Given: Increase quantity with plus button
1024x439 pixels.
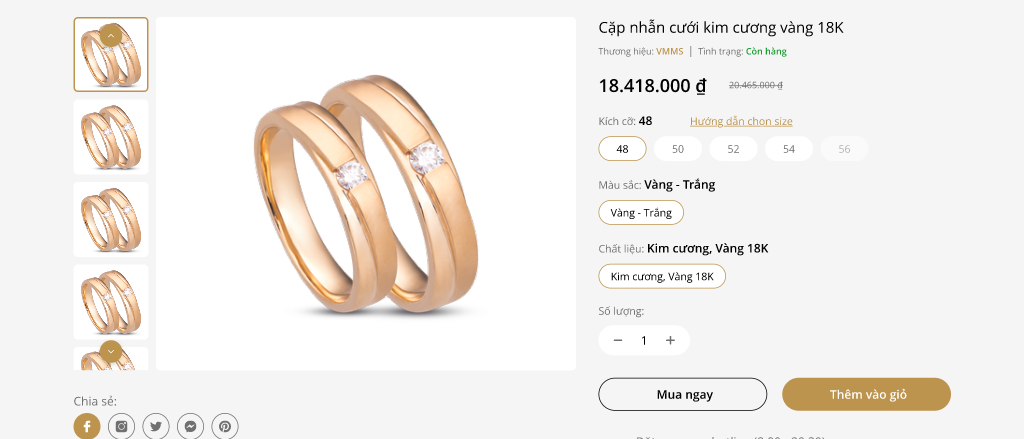Looking at the screenshot, I should 670,340.
